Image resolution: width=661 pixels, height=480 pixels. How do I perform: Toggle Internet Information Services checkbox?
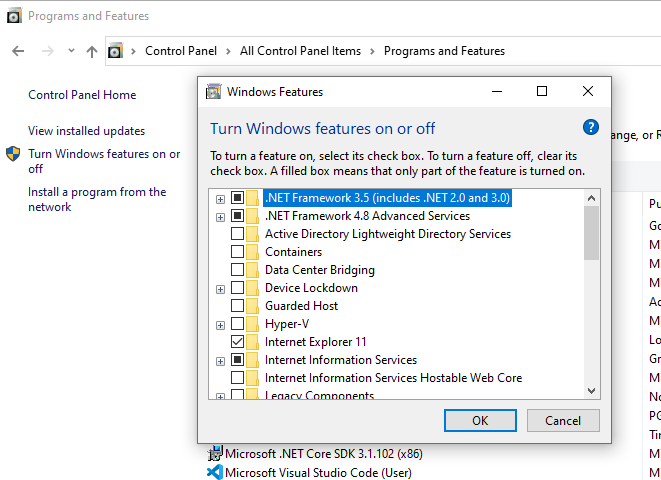[237, 360]
